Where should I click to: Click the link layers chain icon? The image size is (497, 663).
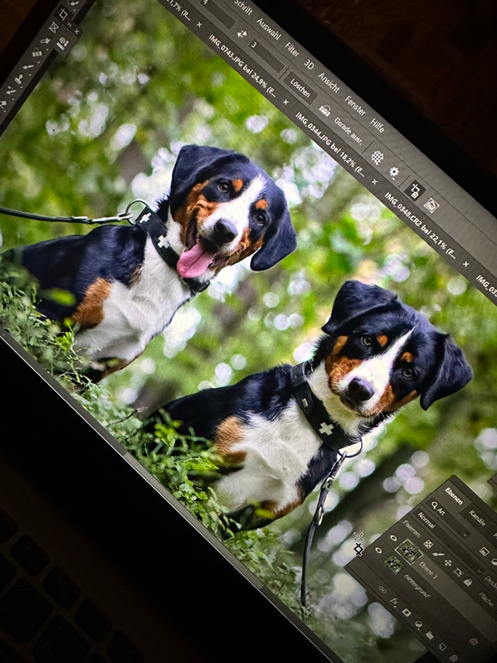tap(382, 589)
